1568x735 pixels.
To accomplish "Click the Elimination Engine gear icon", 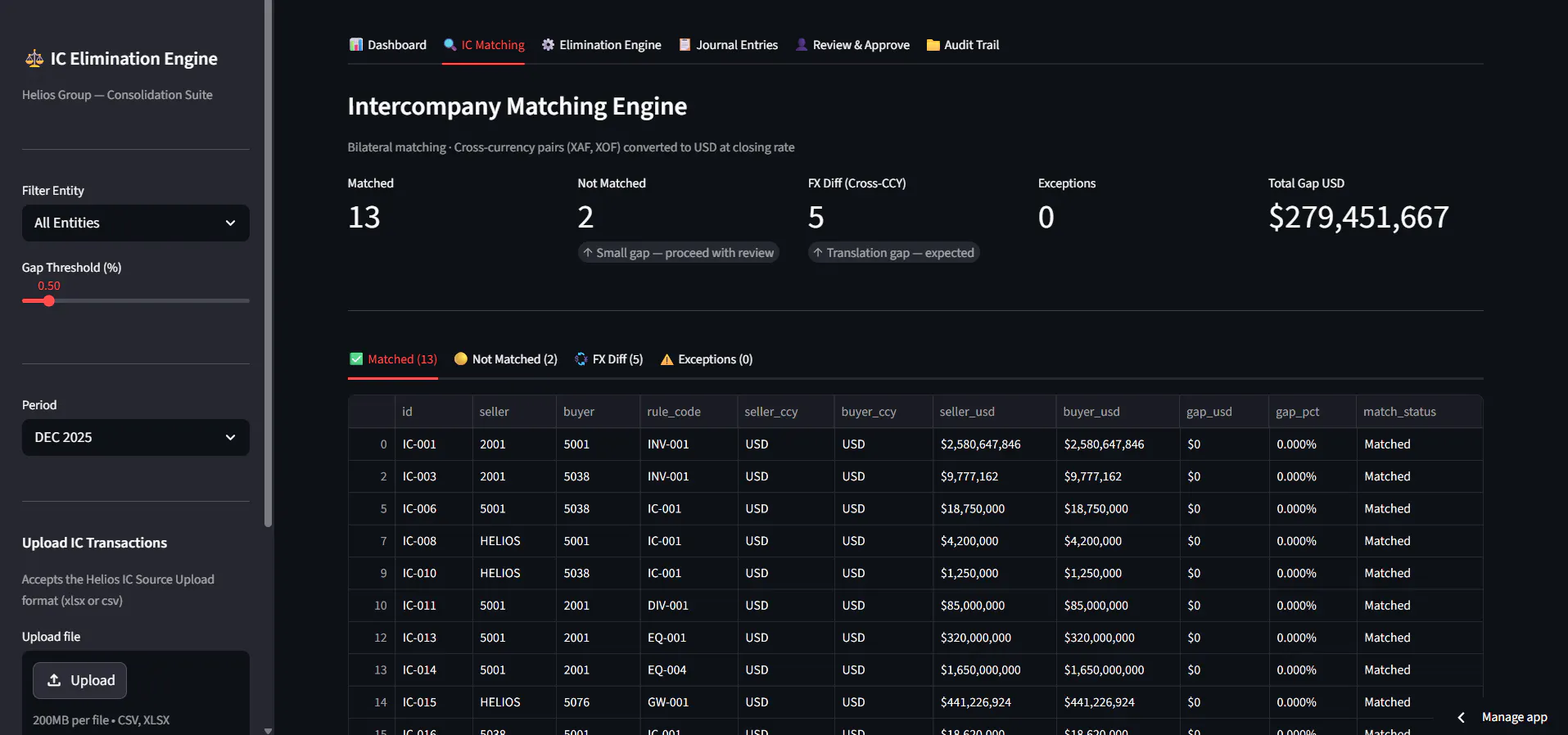I will point(548,44).
